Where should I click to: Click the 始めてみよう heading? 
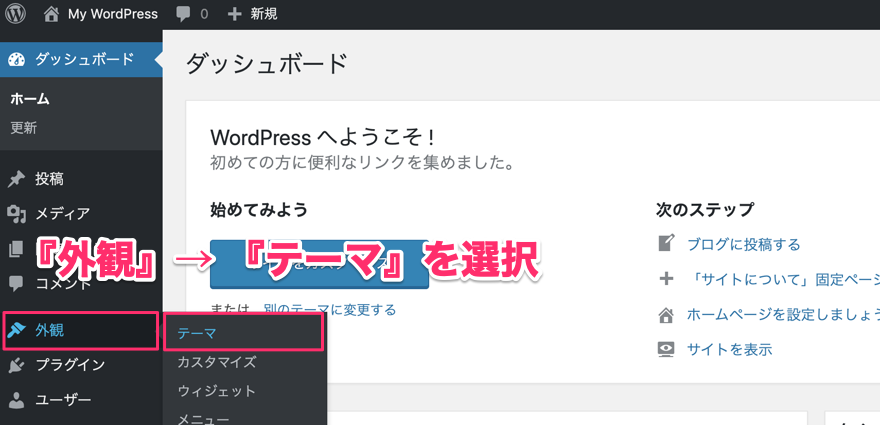tap(259, 209)
